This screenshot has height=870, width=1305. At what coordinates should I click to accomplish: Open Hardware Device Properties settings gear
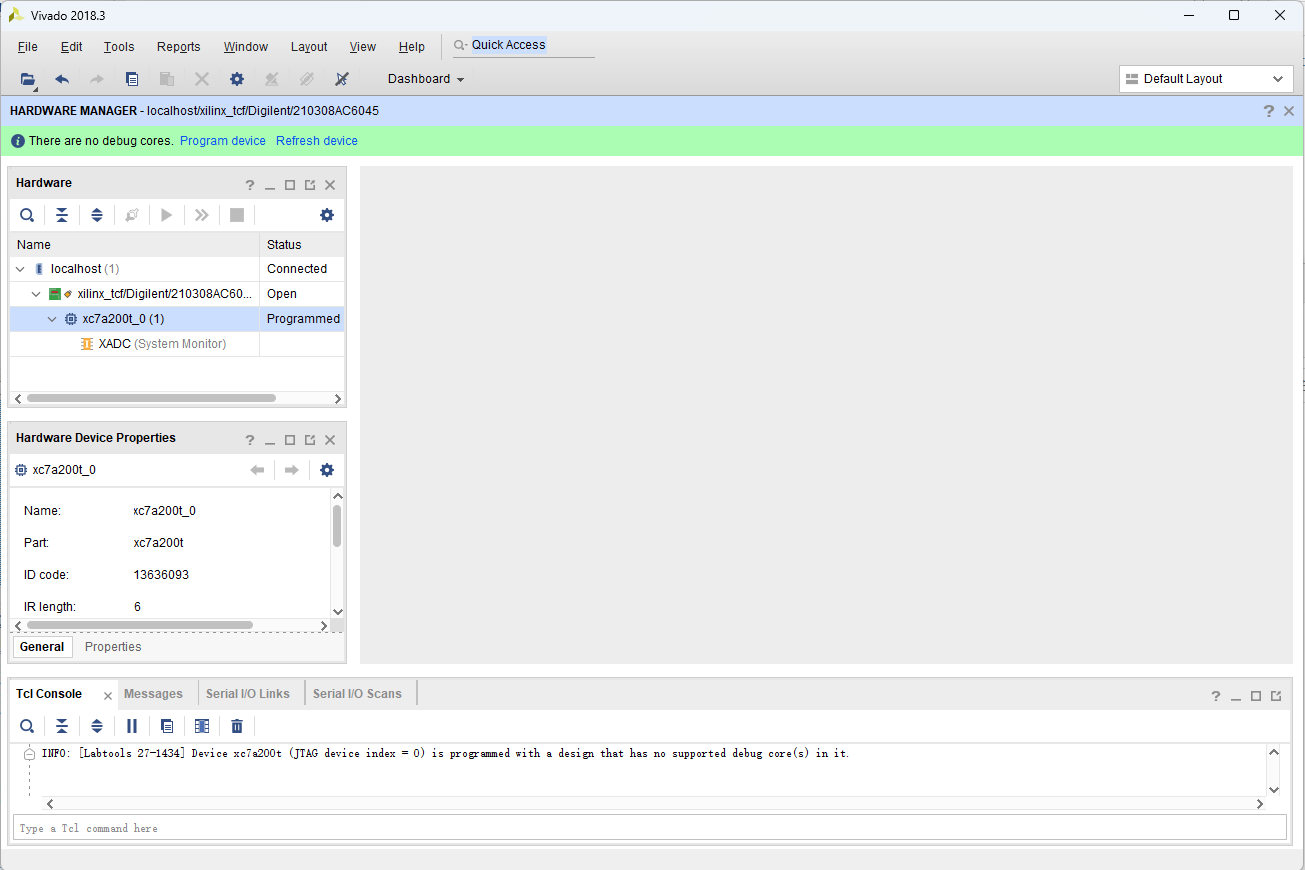tap(327, 470)
